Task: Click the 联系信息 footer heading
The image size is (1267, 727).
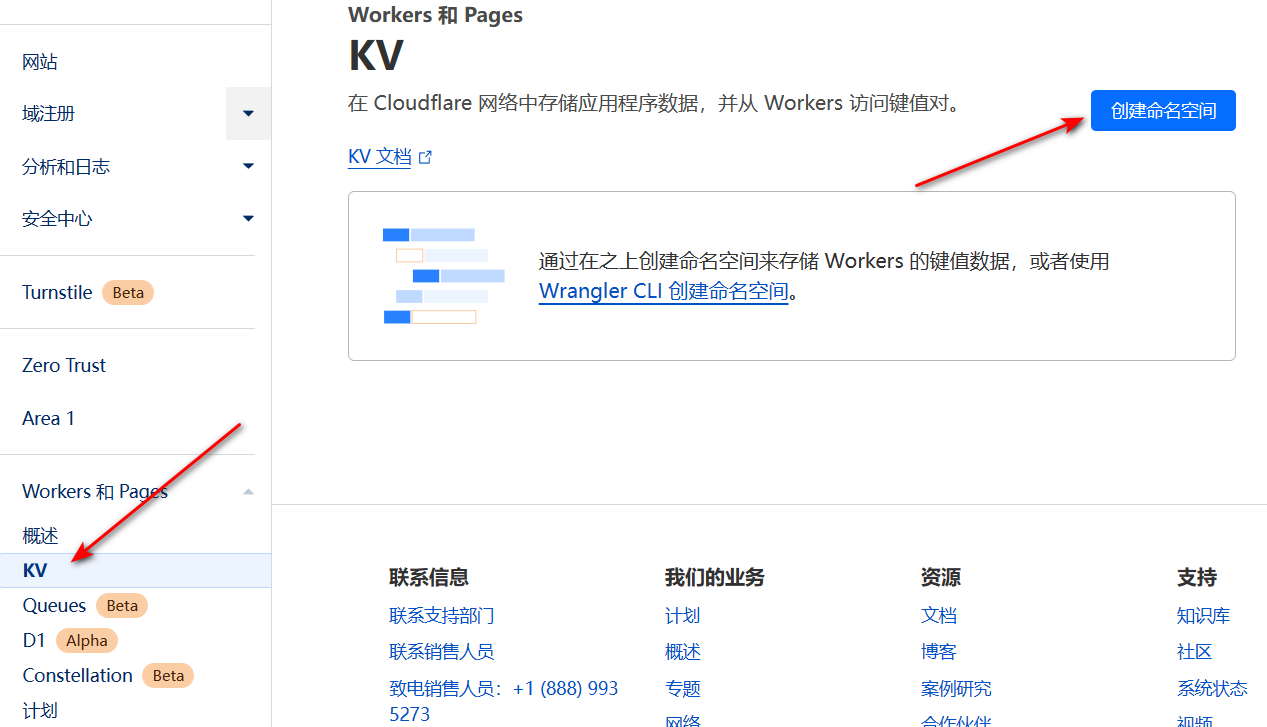Action: (429, 577)
